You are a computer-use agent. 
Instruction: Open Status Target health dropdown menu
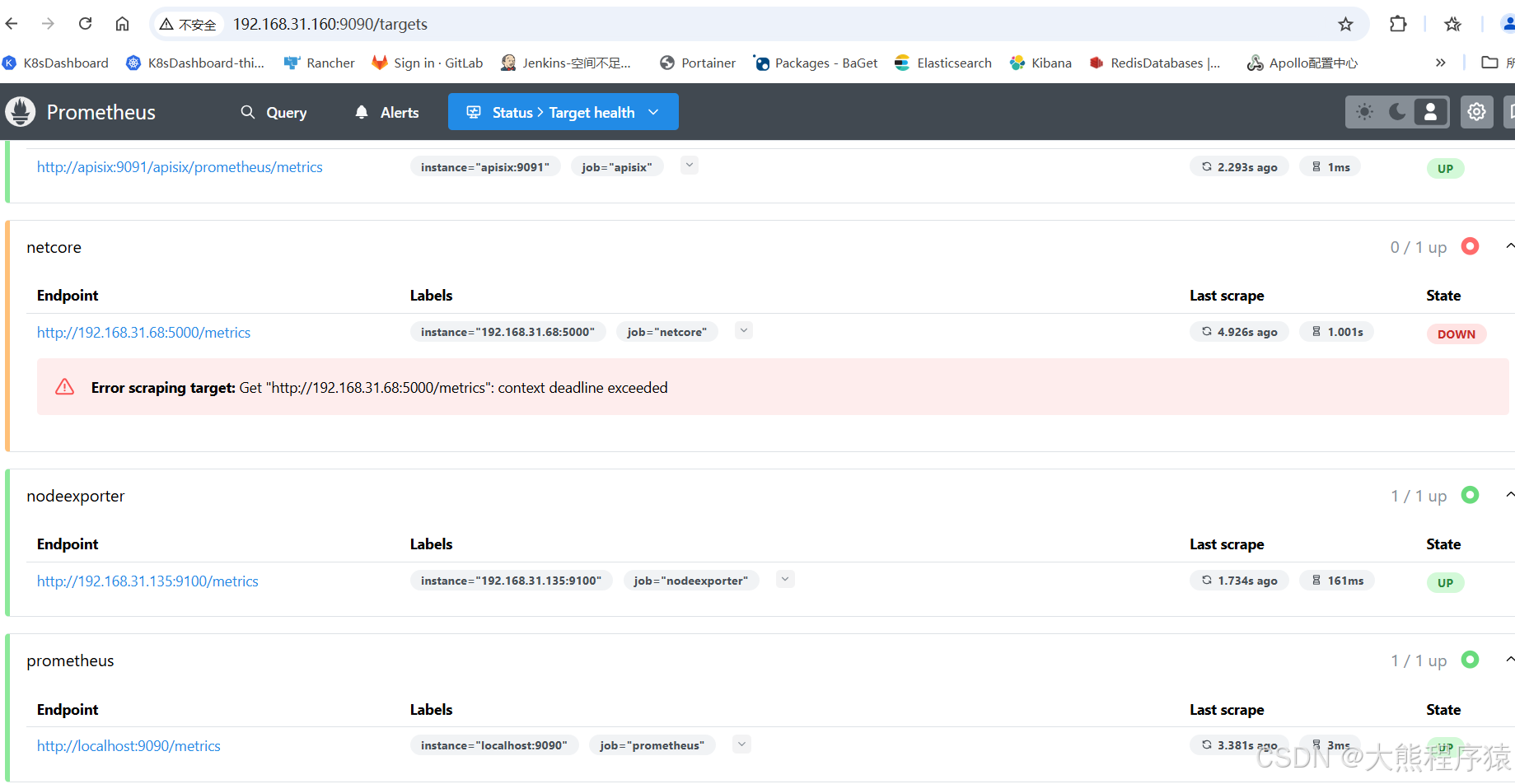point(563,112)
